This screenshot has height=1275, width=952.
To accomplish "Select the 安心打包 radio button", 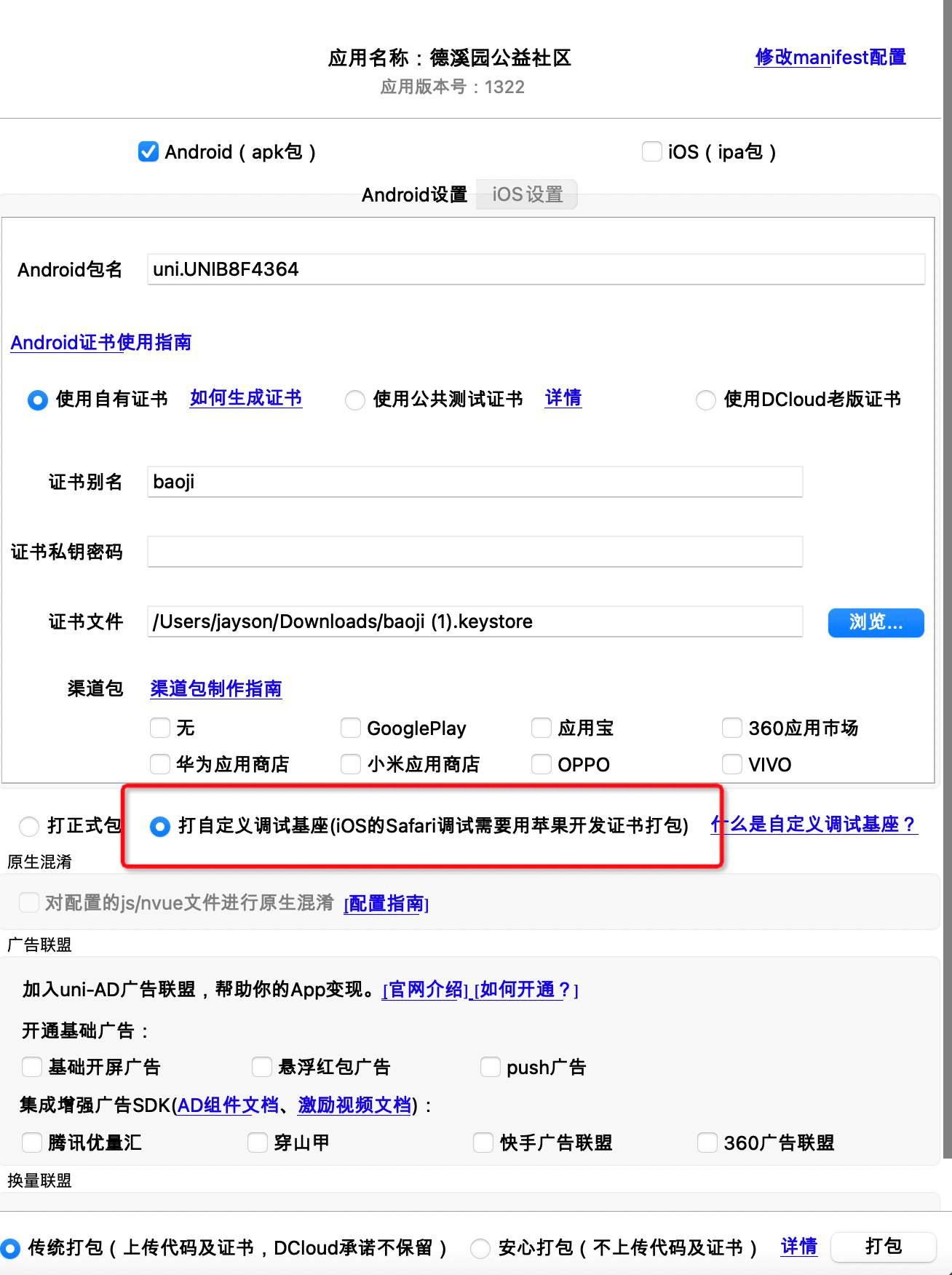I will 480,1248.
